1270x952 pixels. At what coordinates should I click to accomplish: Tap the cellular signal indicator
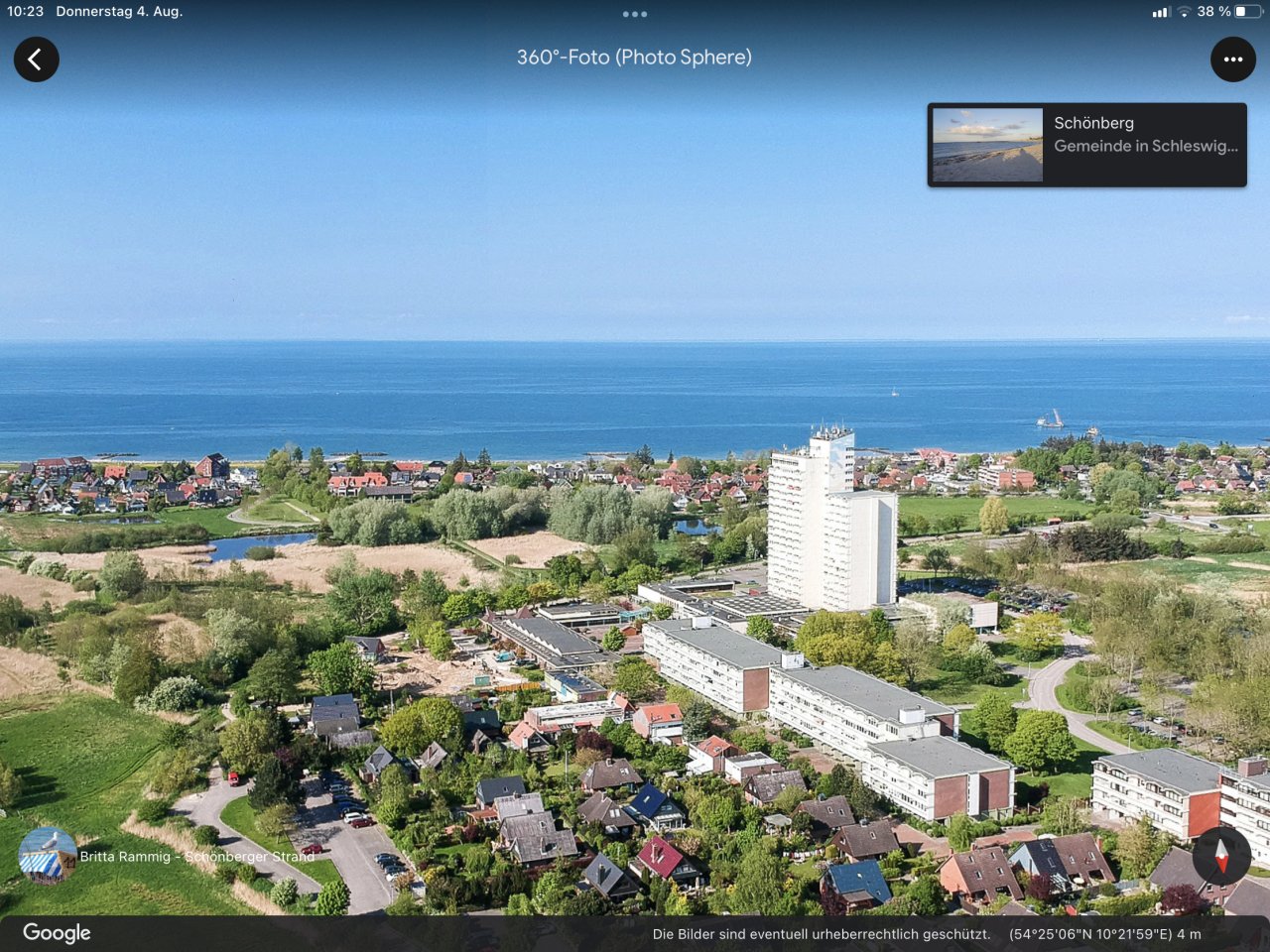(1161, 13)
